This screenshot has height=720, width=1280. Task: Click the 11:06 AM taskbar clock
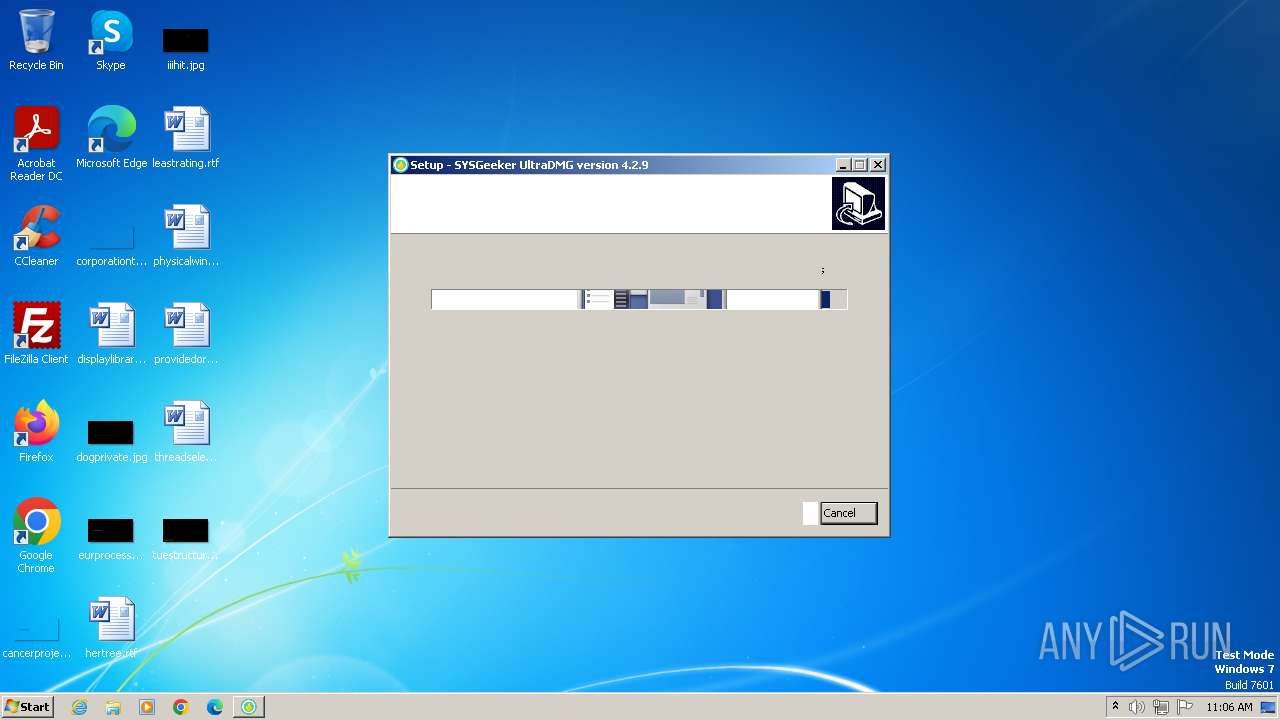tap(1229, 707)
